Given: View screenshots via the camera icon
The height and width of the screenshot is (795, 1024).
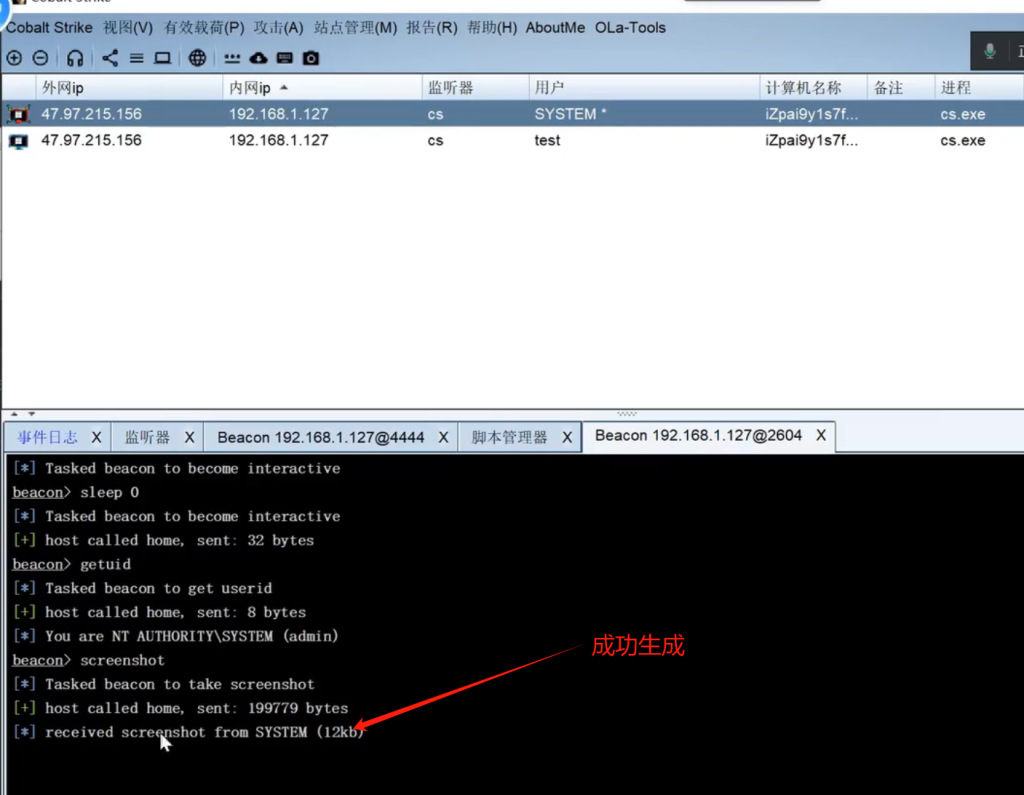Looking at the screenshot, I should pos(311,58).
